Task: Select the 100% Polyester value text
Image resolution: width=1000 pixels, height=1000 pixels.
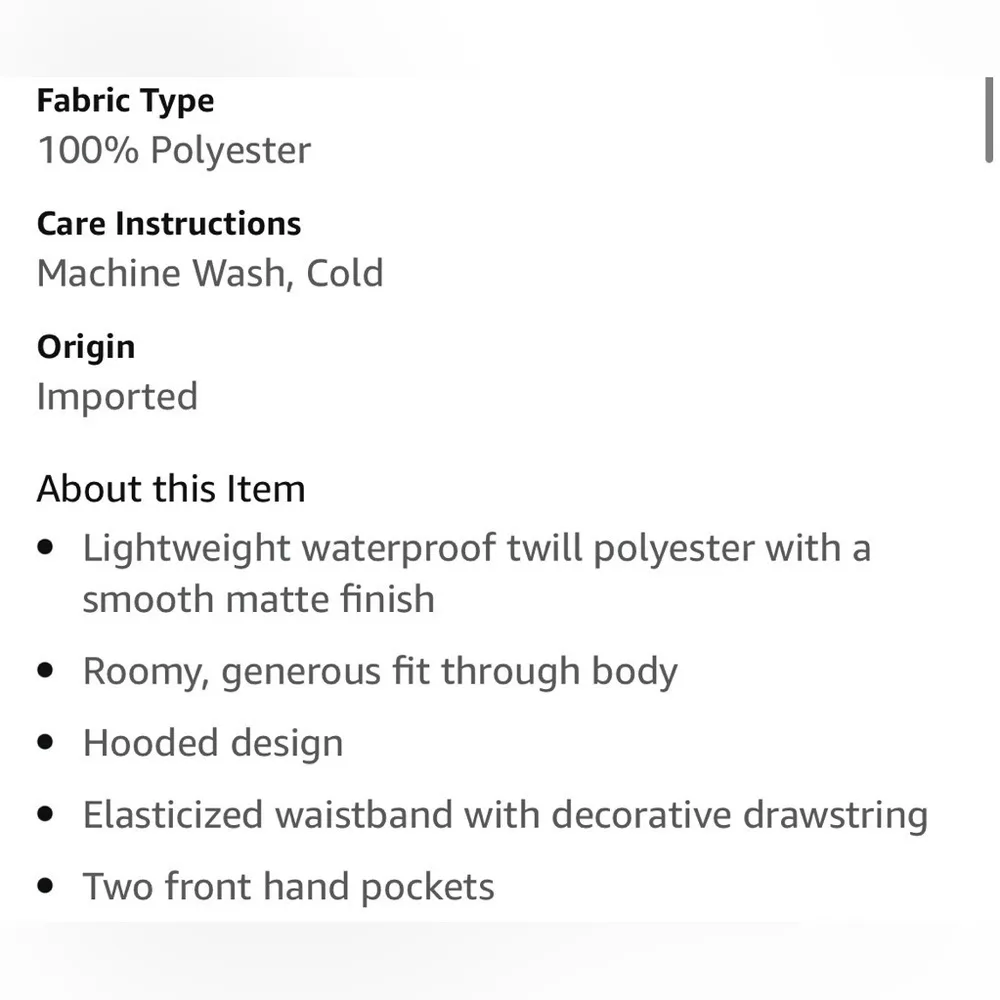Action: pos(174,150)
